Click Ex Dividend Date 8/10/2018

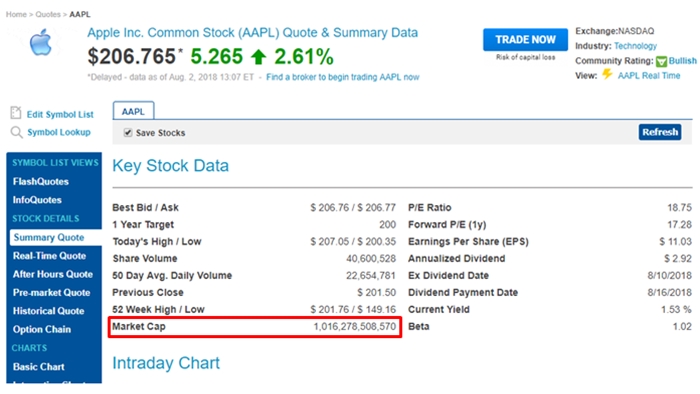point(670,275)
